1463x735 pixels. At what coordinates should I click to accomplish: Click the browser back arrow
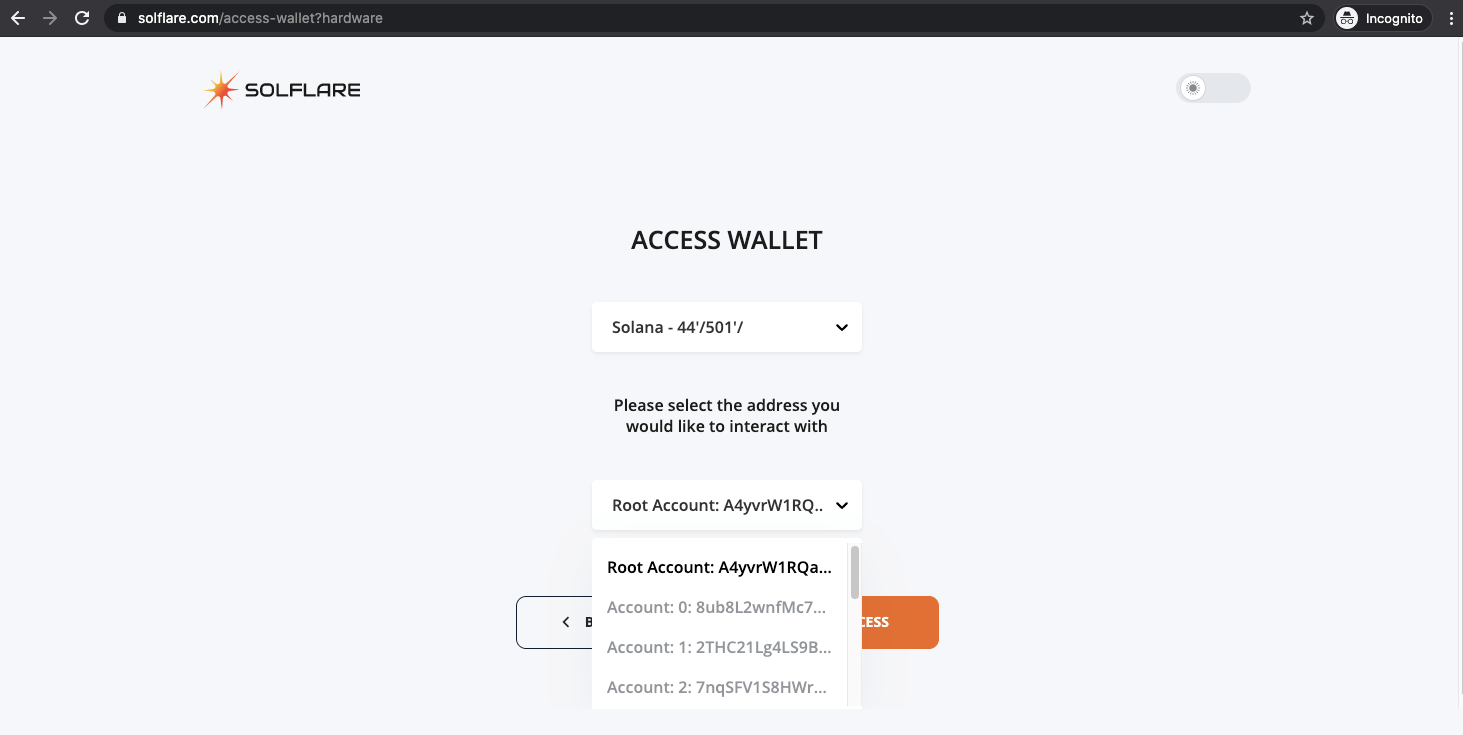coord(18,18)
